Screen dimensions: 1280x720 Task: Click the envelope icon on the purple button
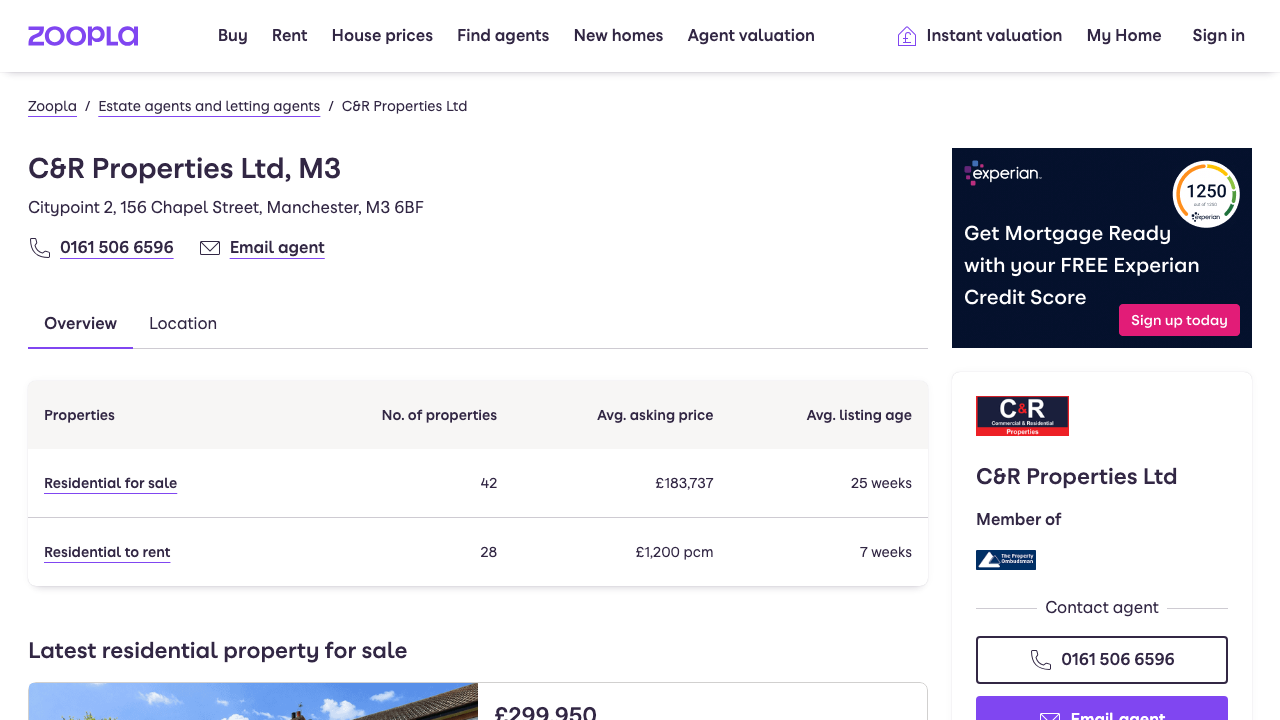click(x=1051, y=717)
